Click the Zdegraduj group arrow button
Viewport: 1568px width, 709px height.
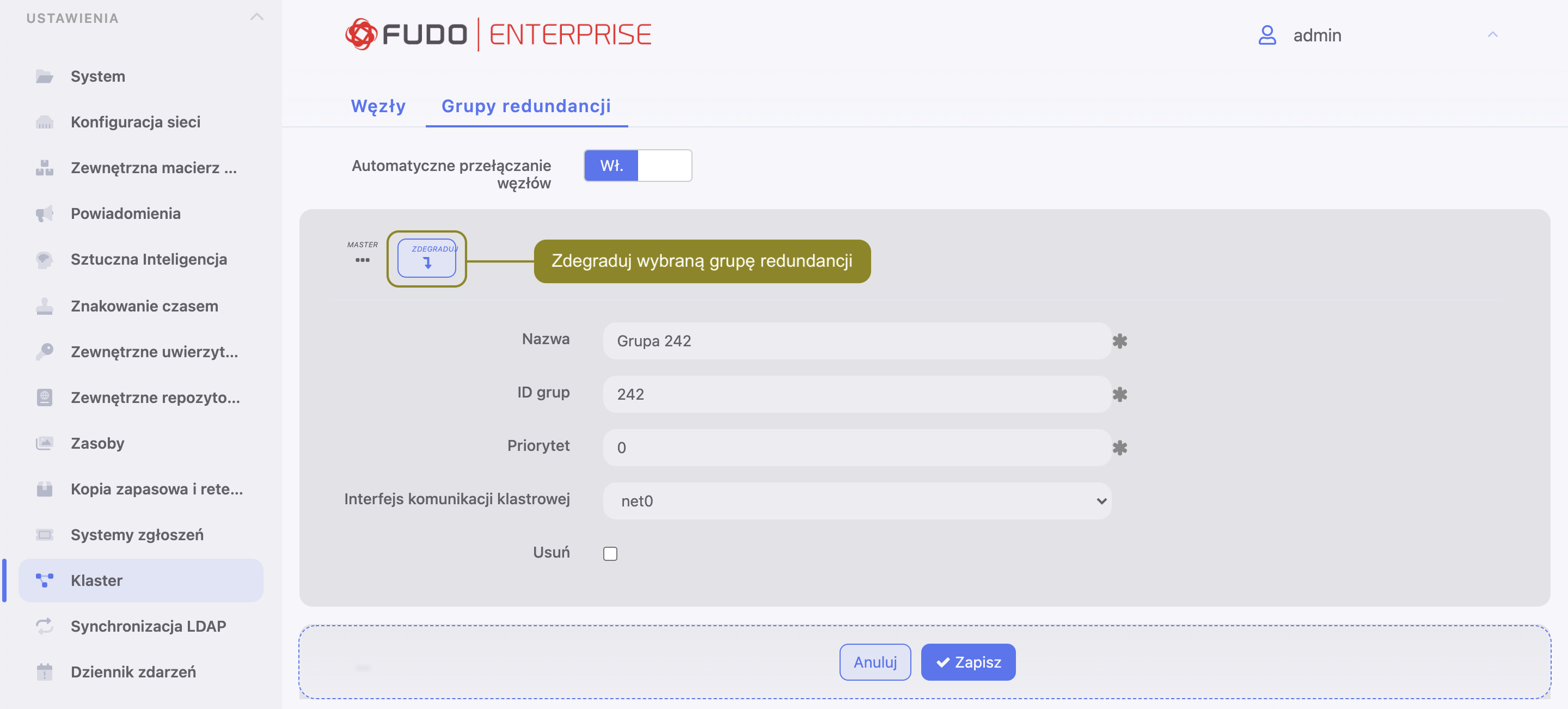427,258
